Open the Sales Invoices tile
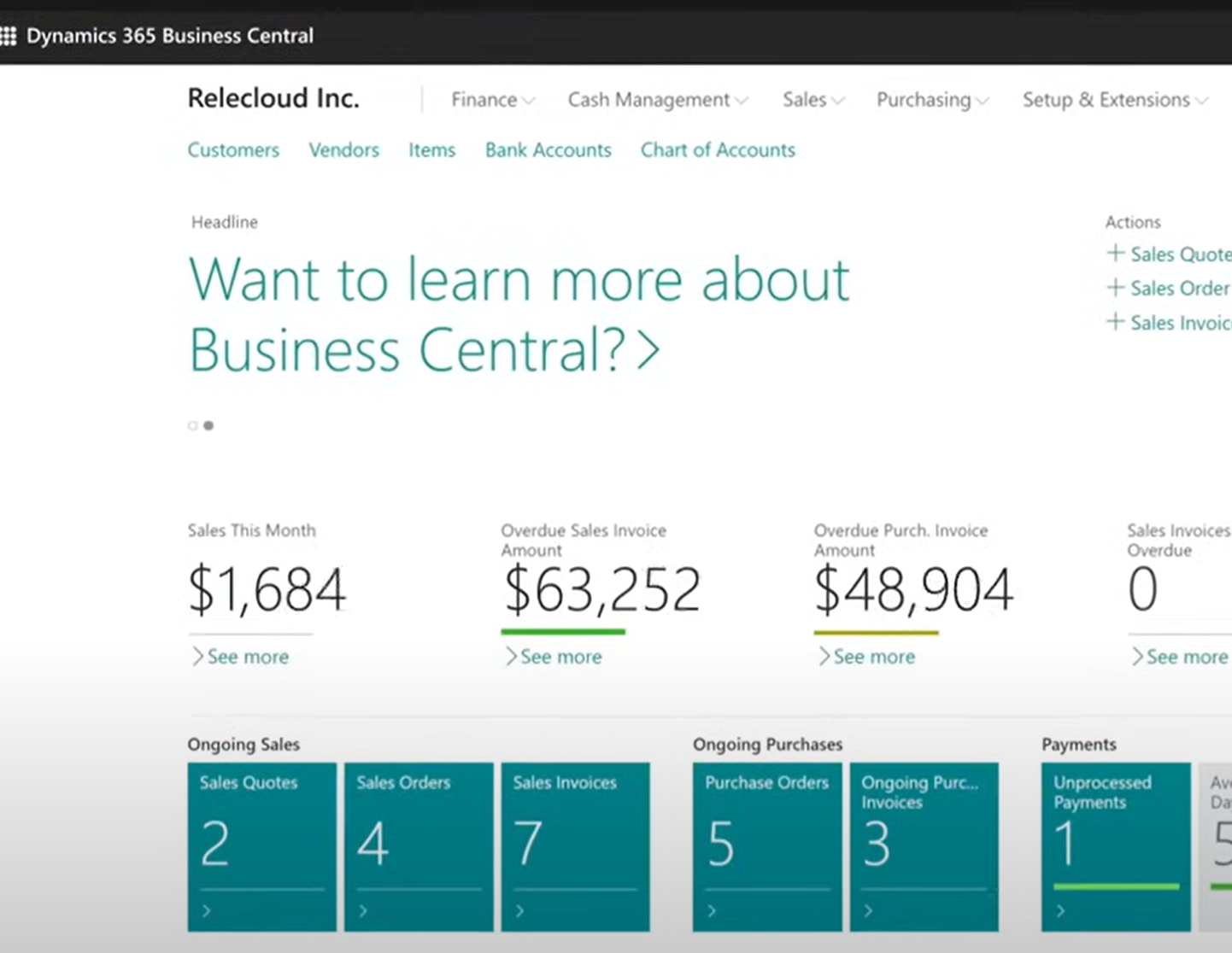Viewport: 1232px width, 953px height. pos(575,844)
